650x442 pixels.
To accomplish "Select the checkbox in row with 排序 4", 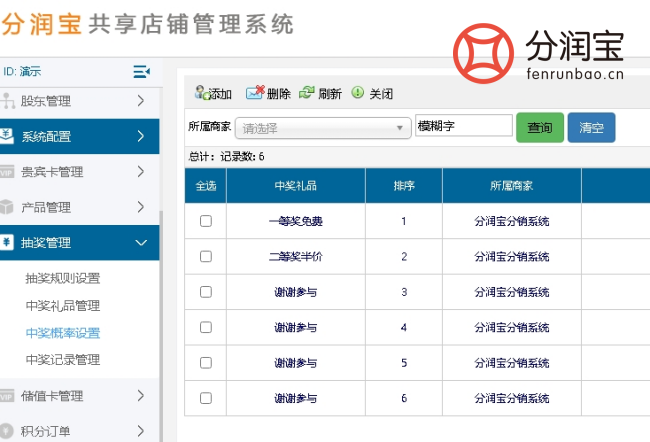I will (x=206, y=328).
